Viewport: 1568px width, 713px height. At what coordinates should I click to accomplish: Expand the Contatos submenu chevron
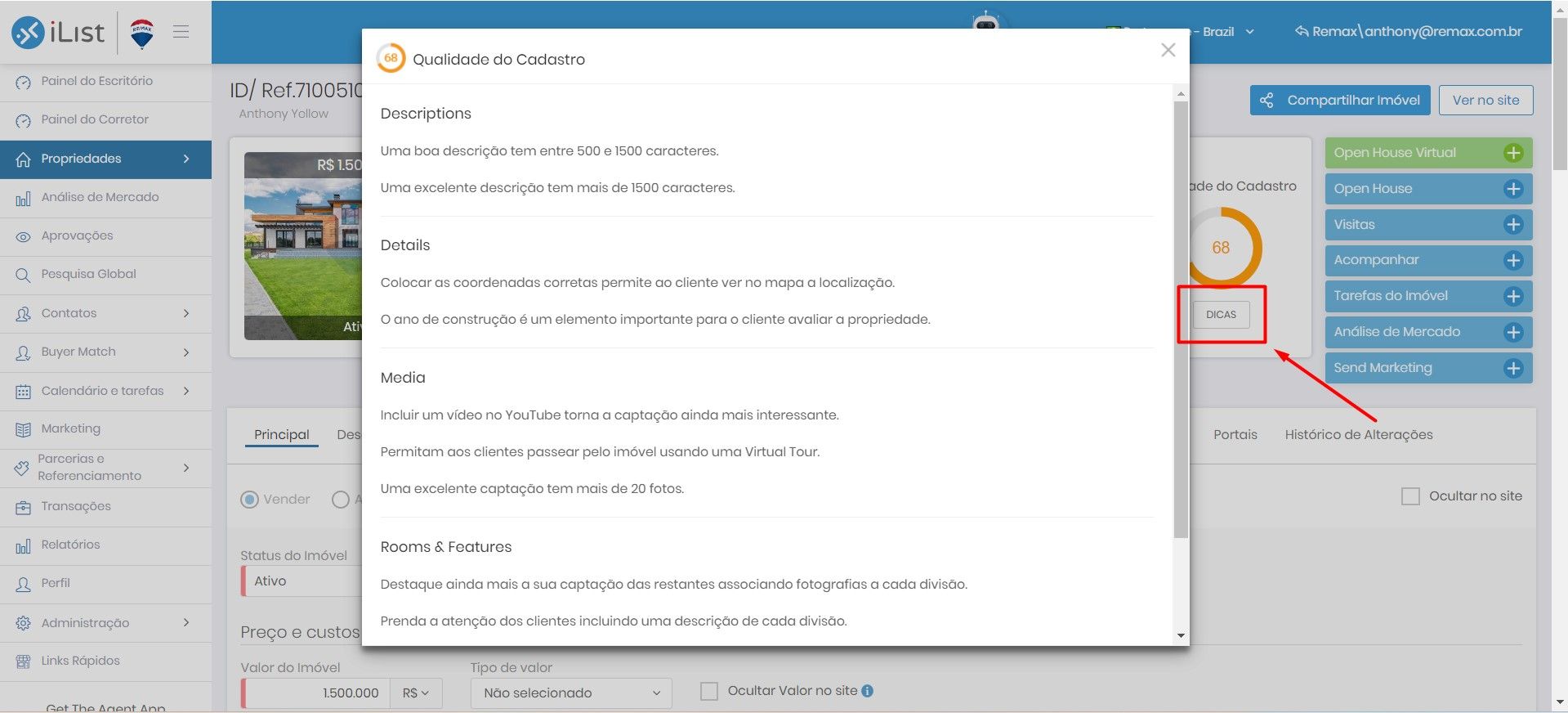point(186,313)
